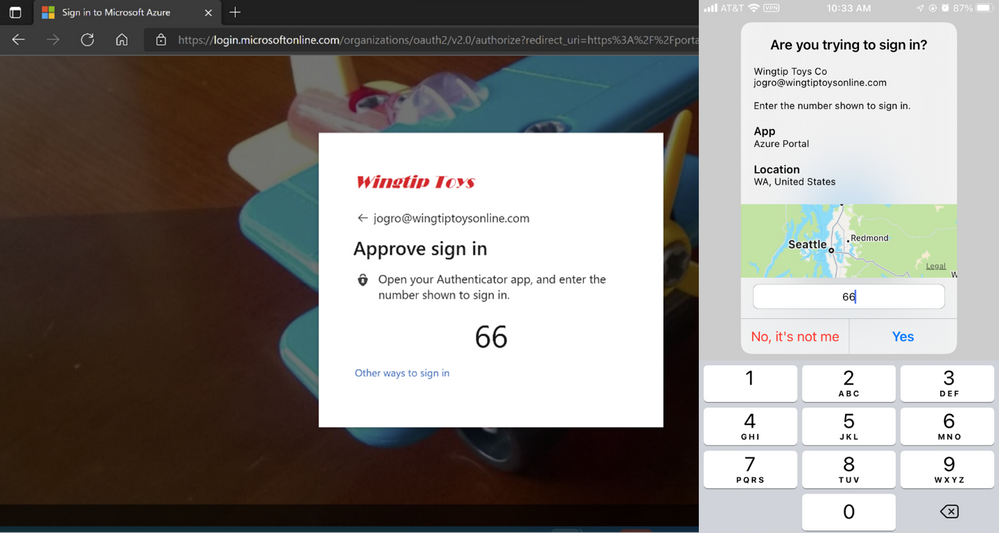The width and height of the screenshot is (999, 533).
Task: Tap the VPN status indicator
Action: [772, 8]
